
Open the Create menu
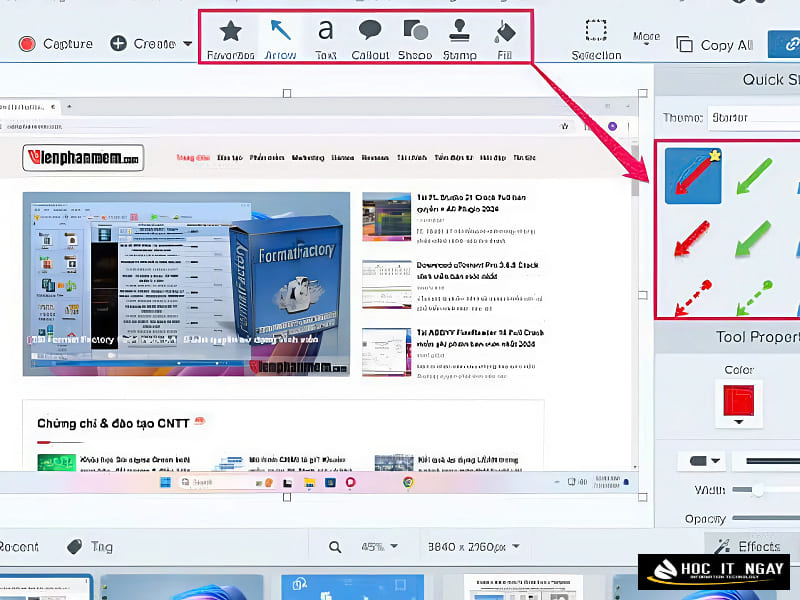pyautogui.click(x=151, y=44)
